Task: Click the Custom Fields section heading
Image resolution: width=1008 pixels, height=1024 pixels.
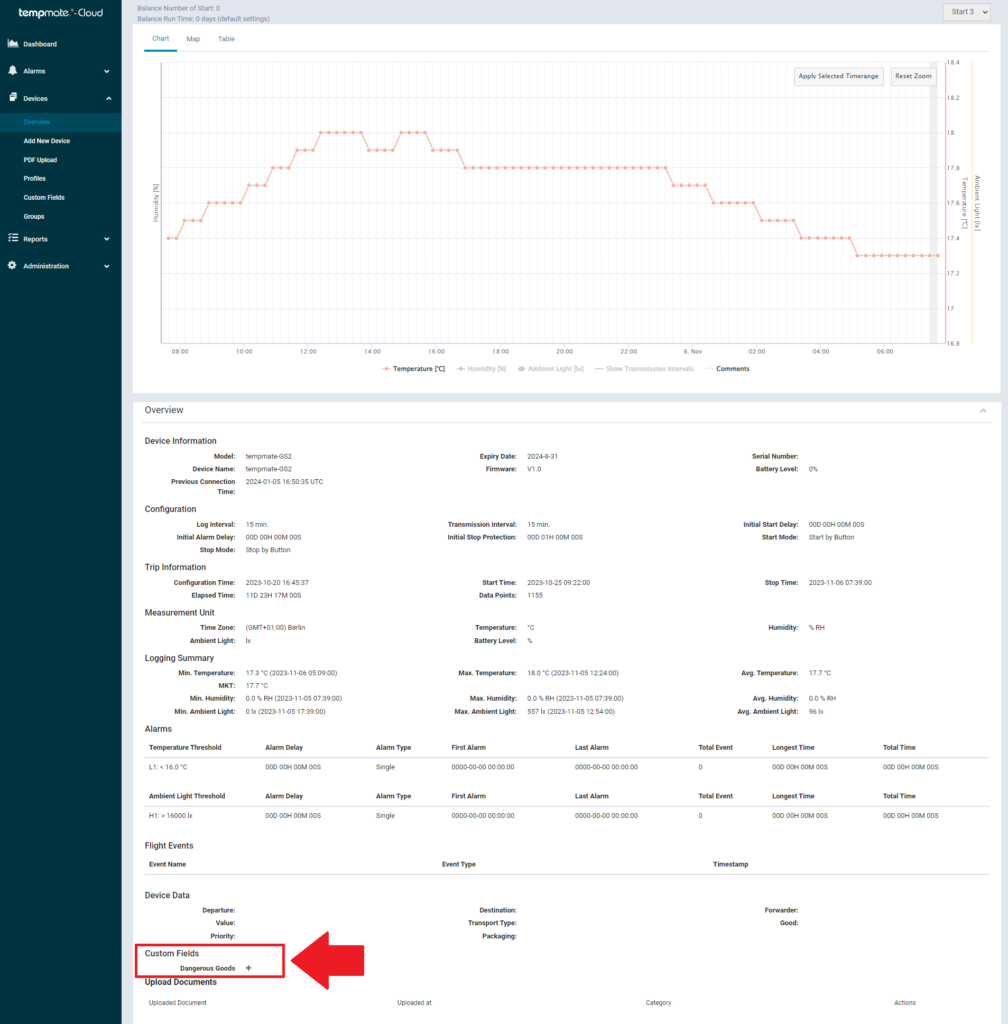Action: click(172, 953)
